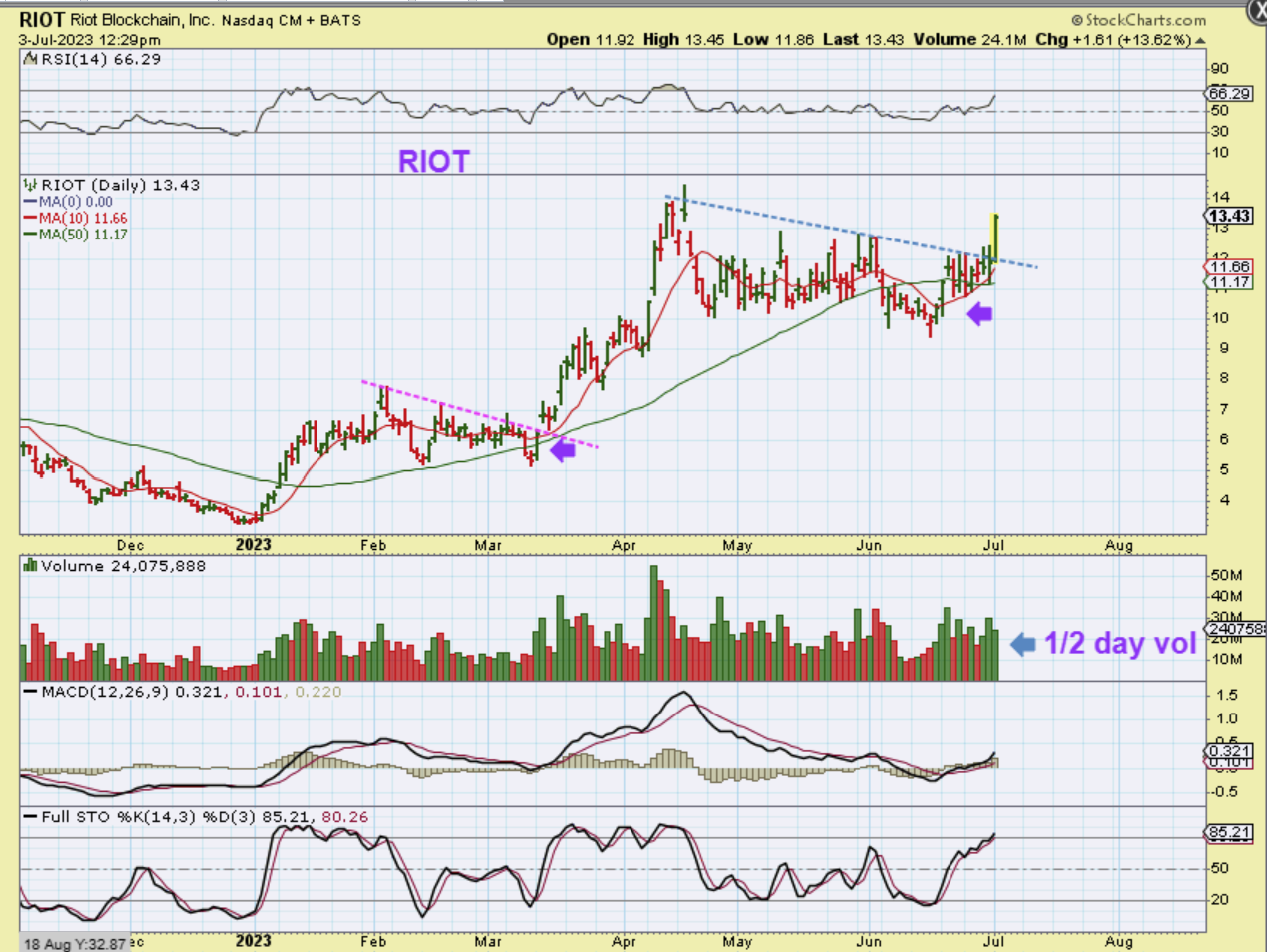
Task: Click the up-arrow triangle after the Chg value
Action: [1199, 40]
